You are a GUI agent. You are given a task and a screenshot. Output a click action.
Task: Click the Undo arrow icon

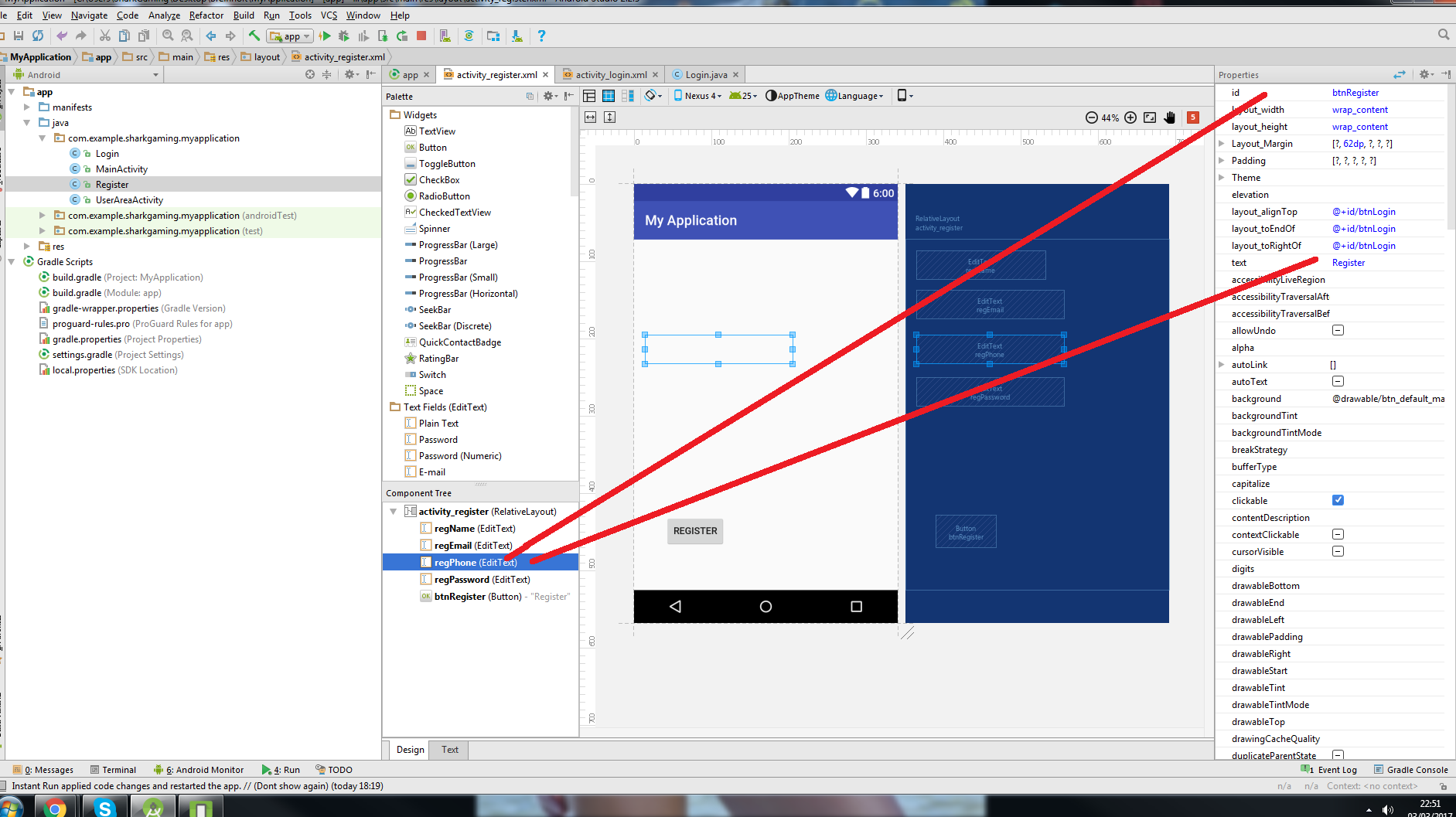(62, 36)
